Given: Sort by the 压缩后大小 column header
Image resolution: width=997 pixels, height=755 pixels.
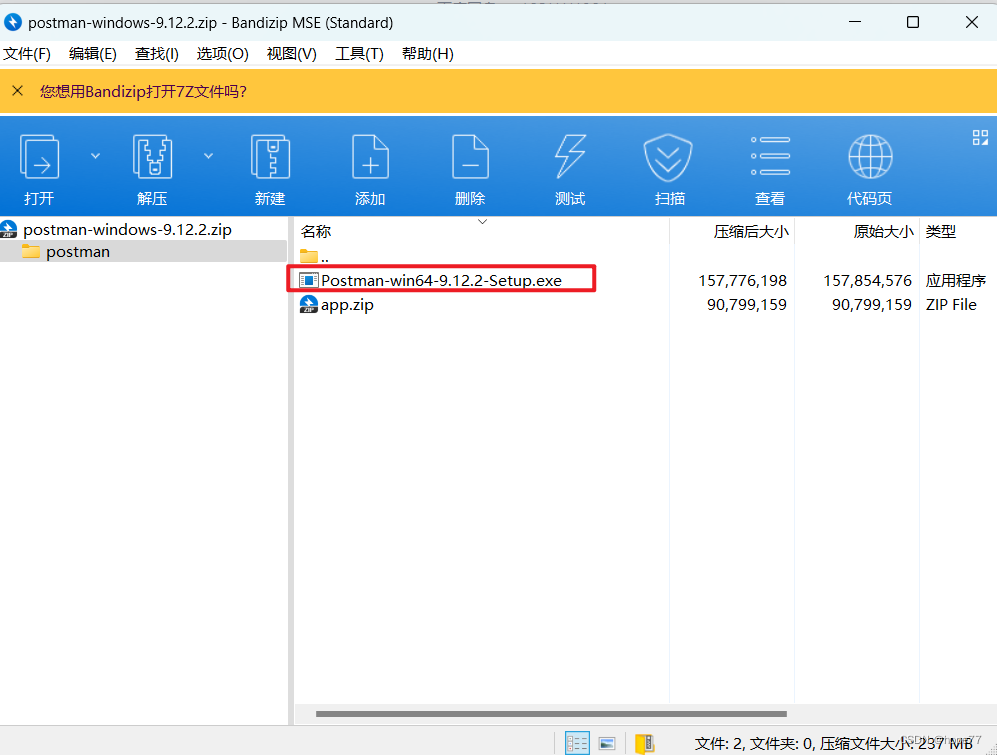Looking at the screenshot, I should [751, 232].
